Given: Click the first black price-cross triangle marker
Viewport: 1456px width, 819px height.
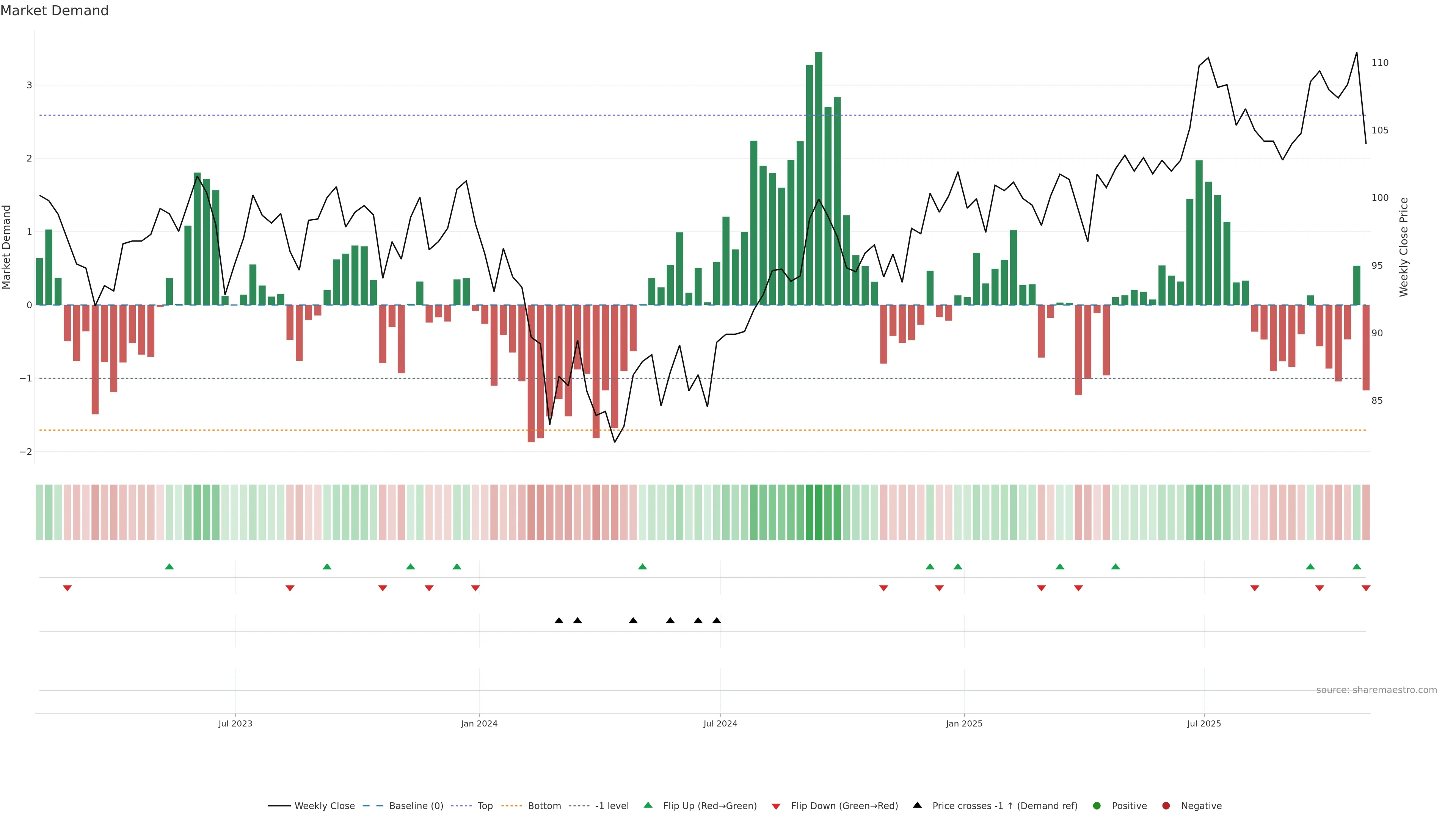Looking at the screenshot, I should [559, 621].
